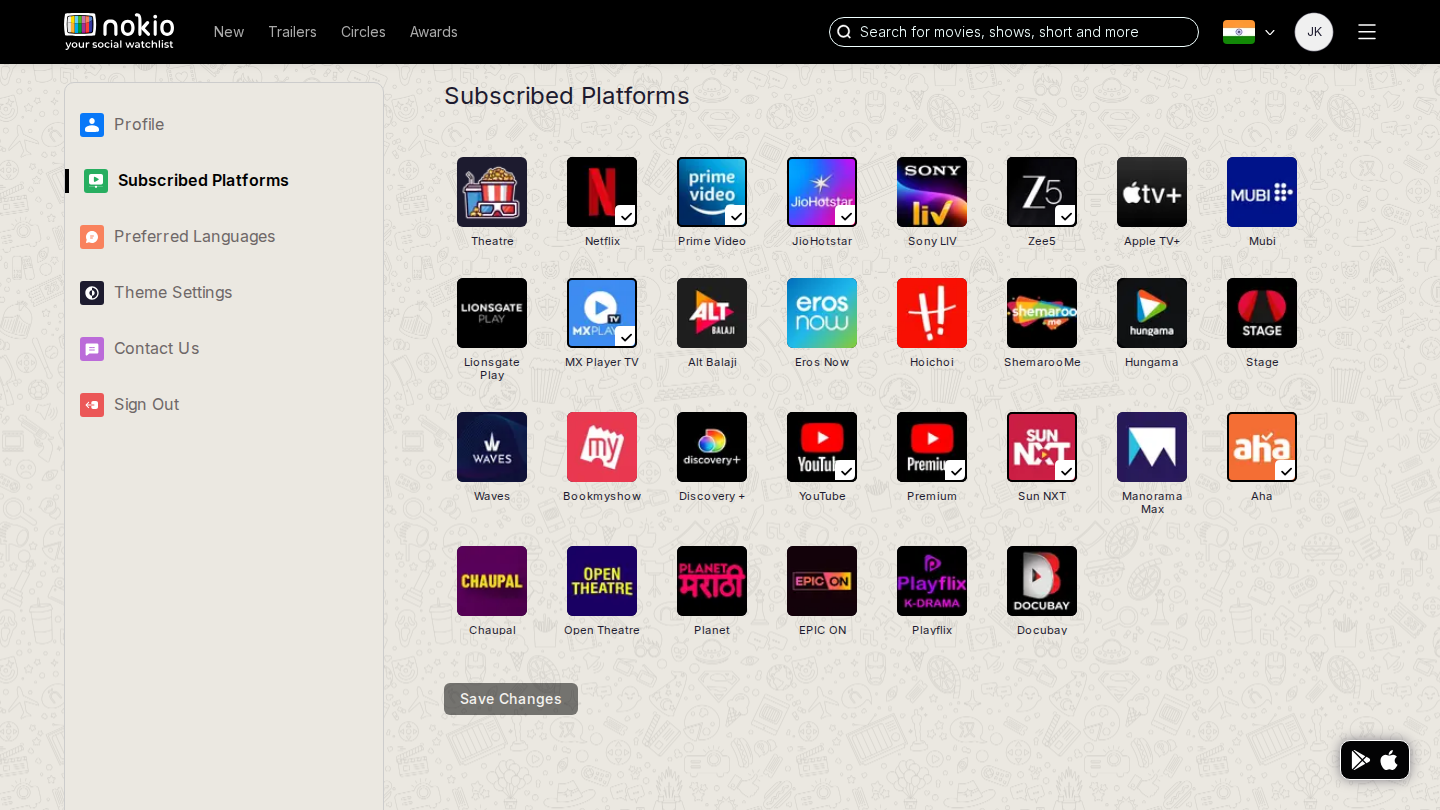Select the Bookmyshow platform icon
The image size is (1440, 810).
602,447
